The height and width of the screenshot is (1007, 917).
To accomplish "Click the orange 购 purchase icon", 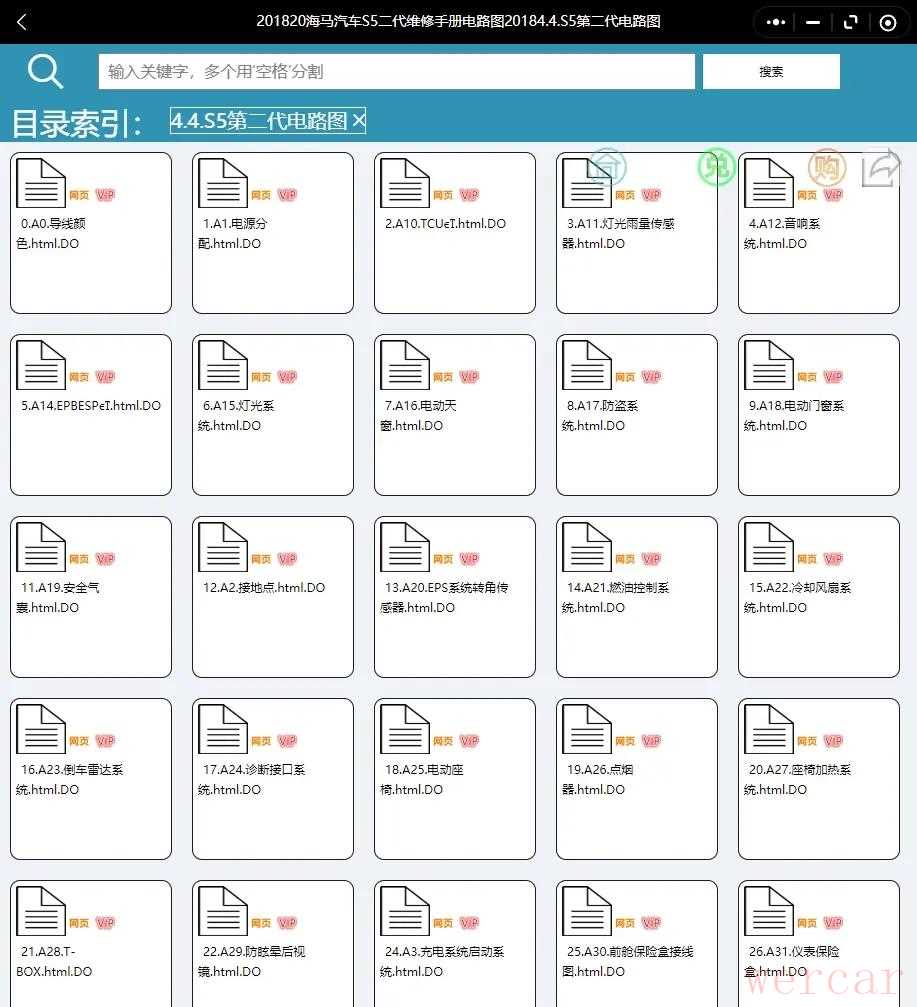I will (826, 168).
